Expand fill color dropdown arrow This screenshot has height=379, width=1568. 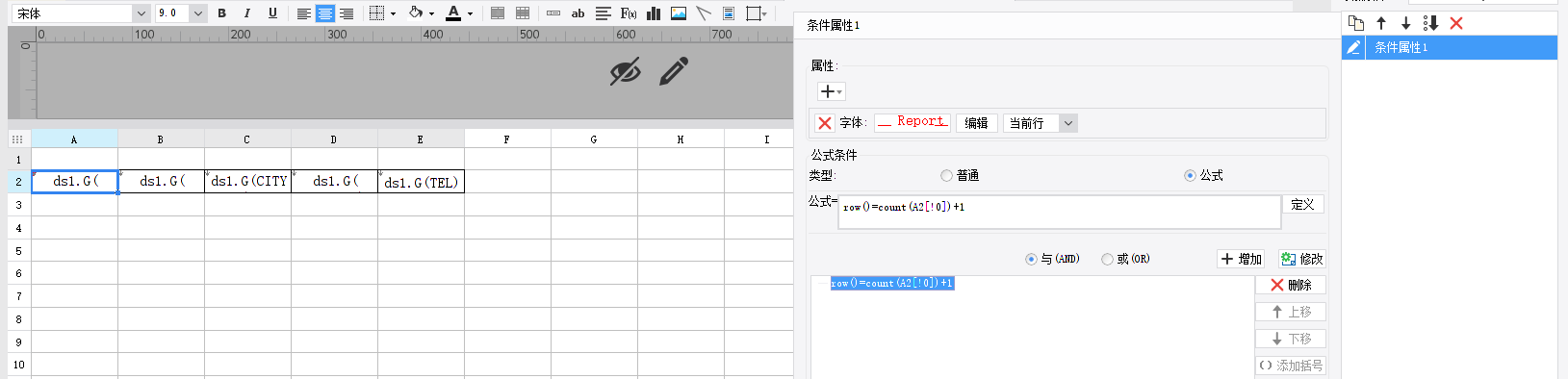[x=431, y=13]
